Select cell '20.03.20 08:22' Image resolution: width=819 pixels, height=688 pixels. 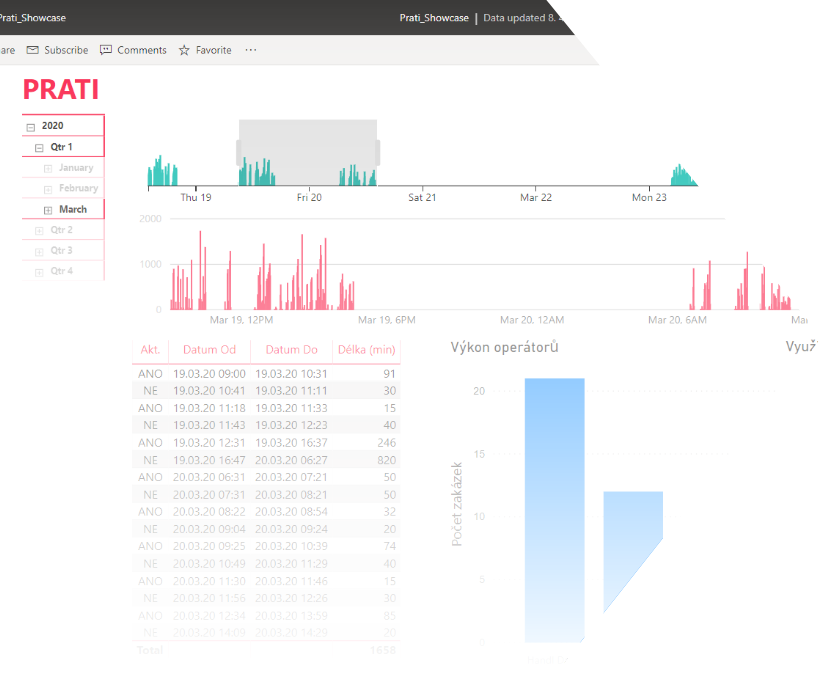(209, 511)
